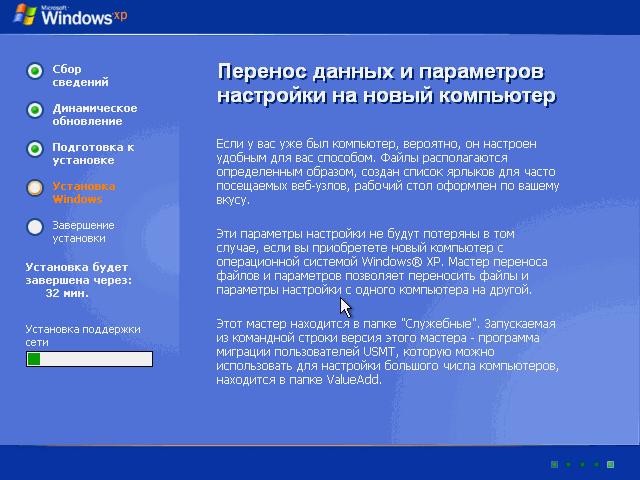This screenshot has height=480, width=640.
Task: Click the paragraph starting Если у вас
Action: pyautogui.click(x=387, y=172)
